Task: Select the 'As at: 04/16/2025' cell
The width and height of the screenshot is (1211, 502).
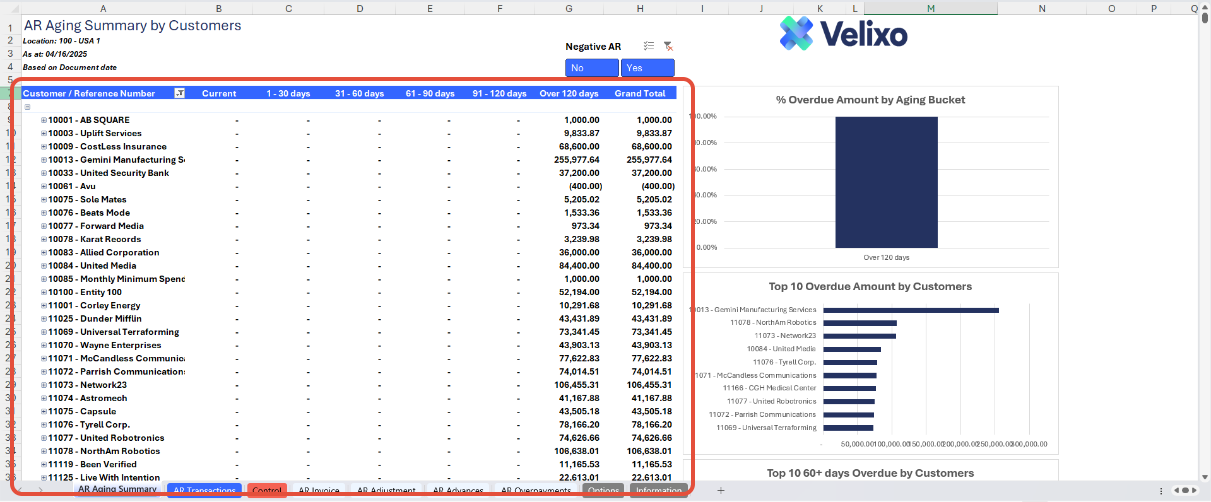Action: tap(55, 54)
